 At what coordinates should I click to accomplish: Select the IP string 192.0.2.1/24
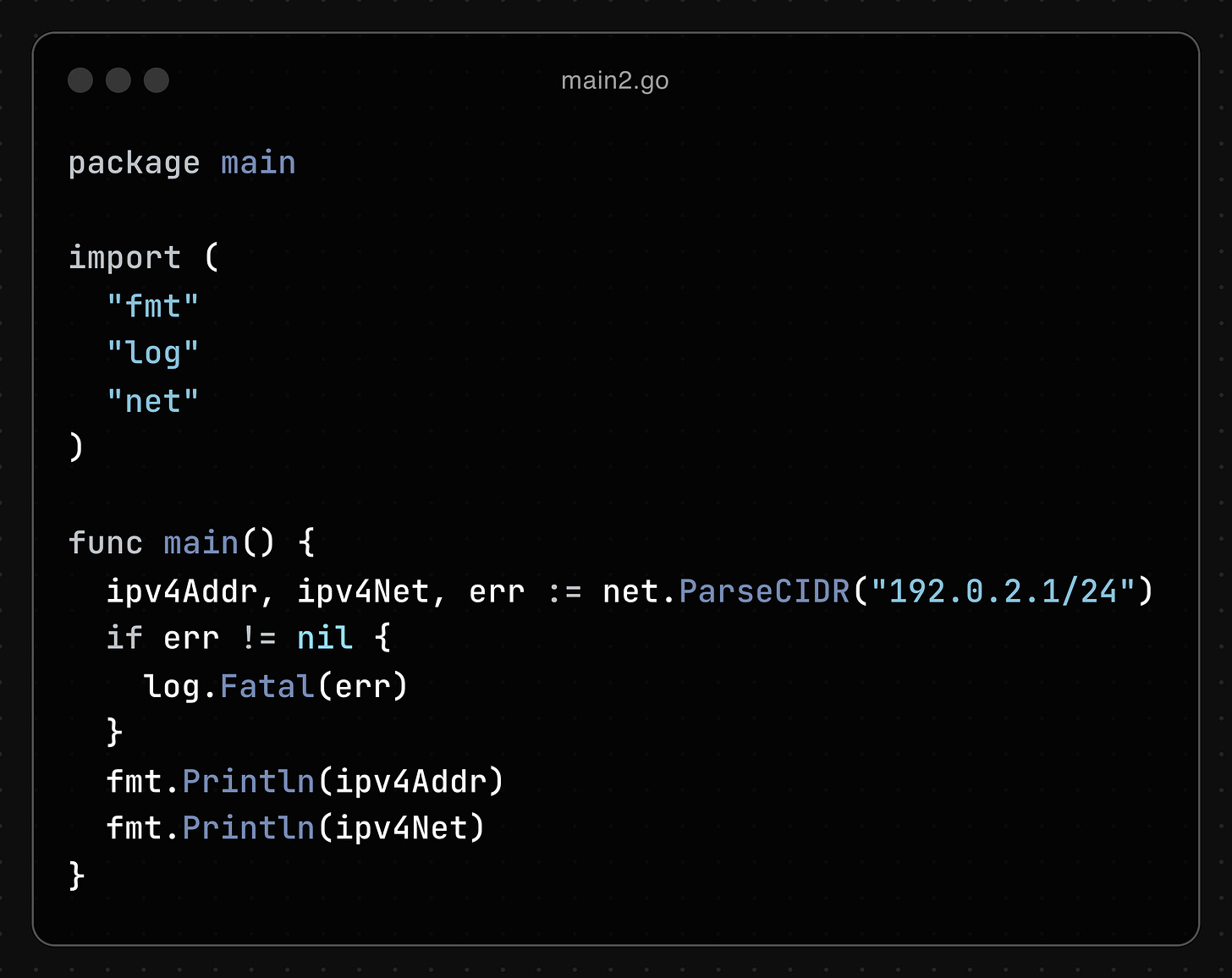click(x=1007, y=591)
